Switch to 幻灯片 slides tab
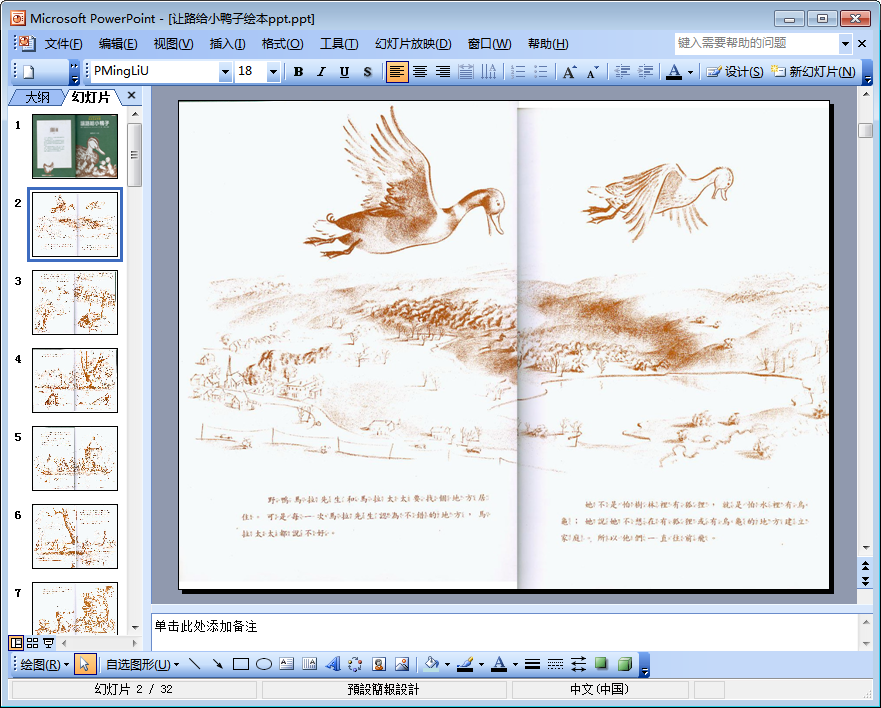This screenshot has height=708, width=881. (90, 97)
